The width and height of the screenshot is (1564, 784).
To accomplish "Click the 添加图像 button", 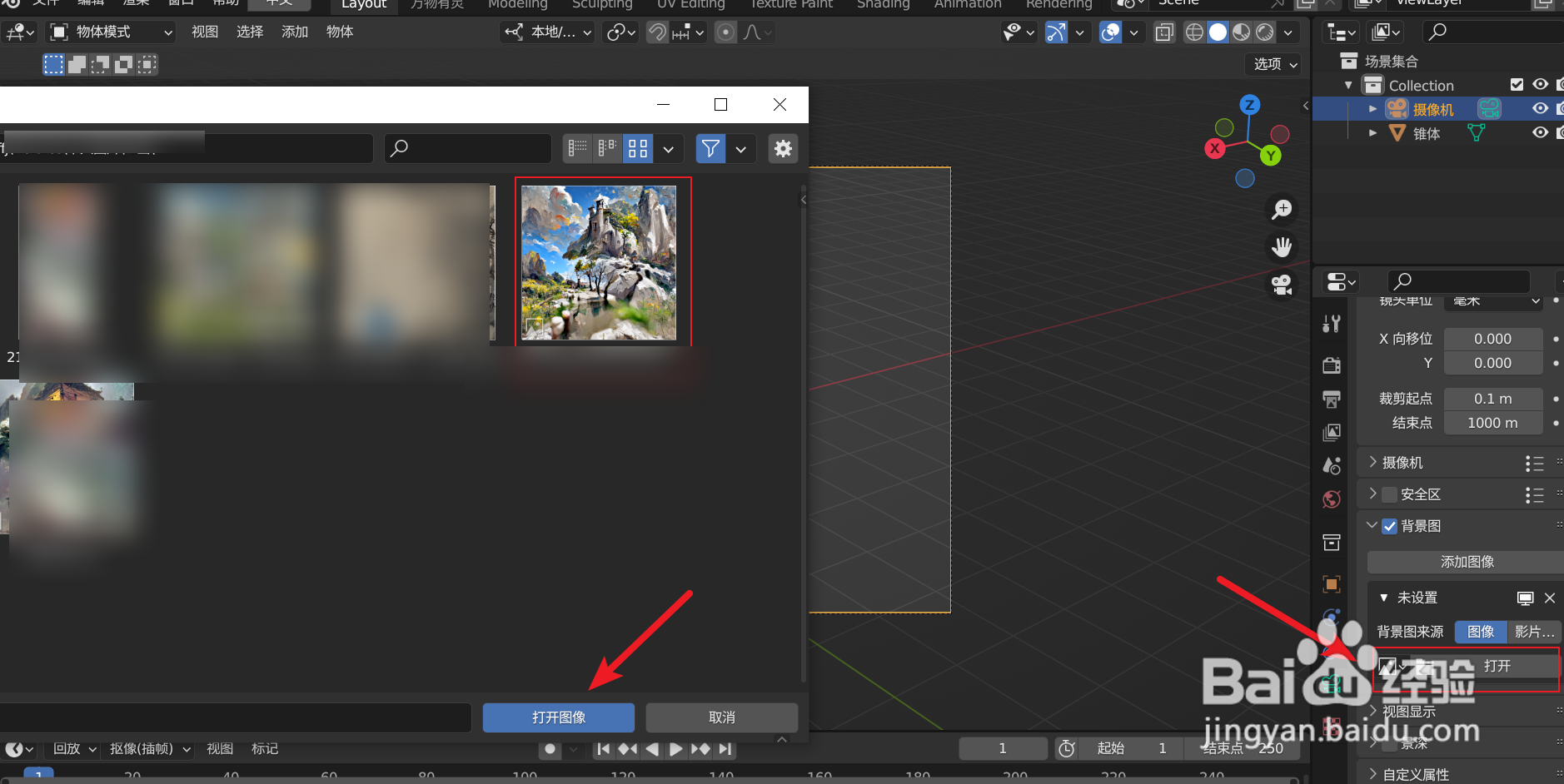I will tap(1467, 562).
